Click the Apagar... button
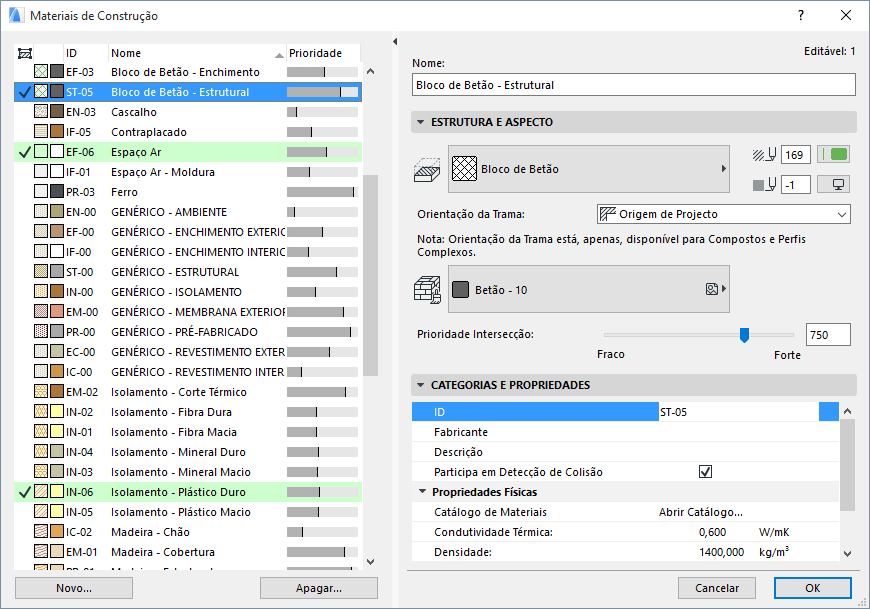 coord(318,588)
